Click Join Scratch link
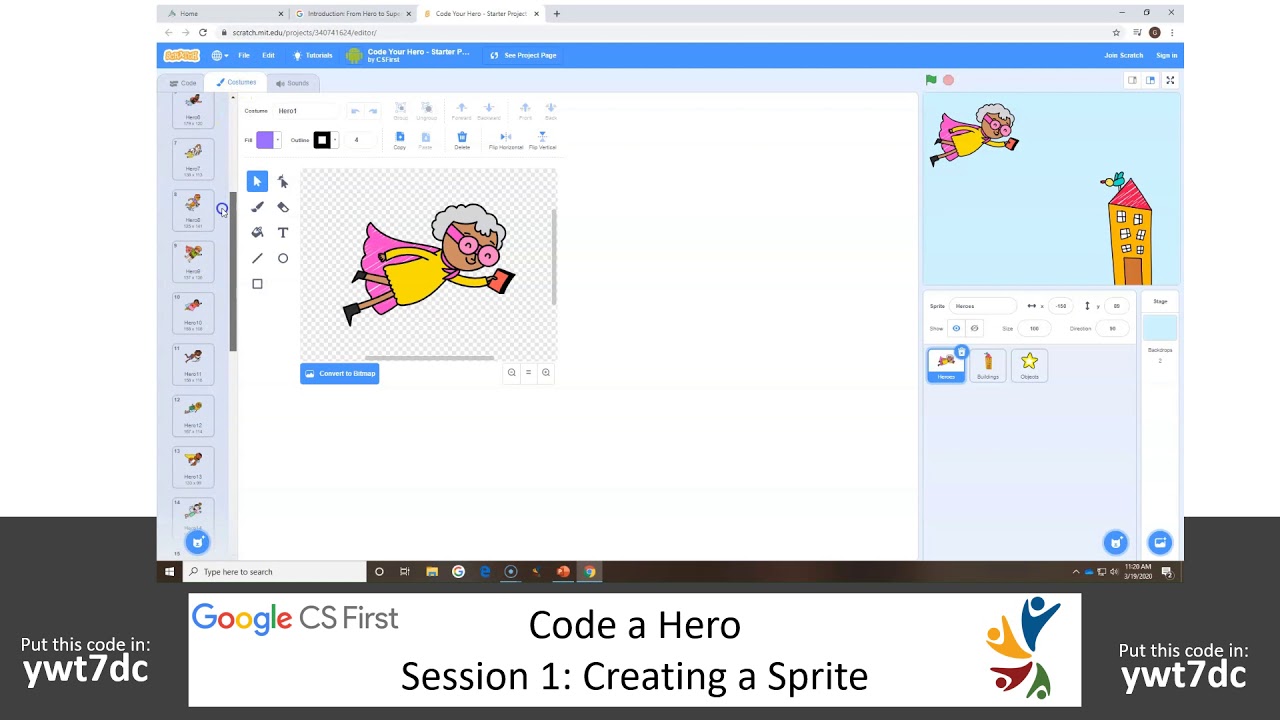The image size is (1280, 720). [x=1124, y=55]
